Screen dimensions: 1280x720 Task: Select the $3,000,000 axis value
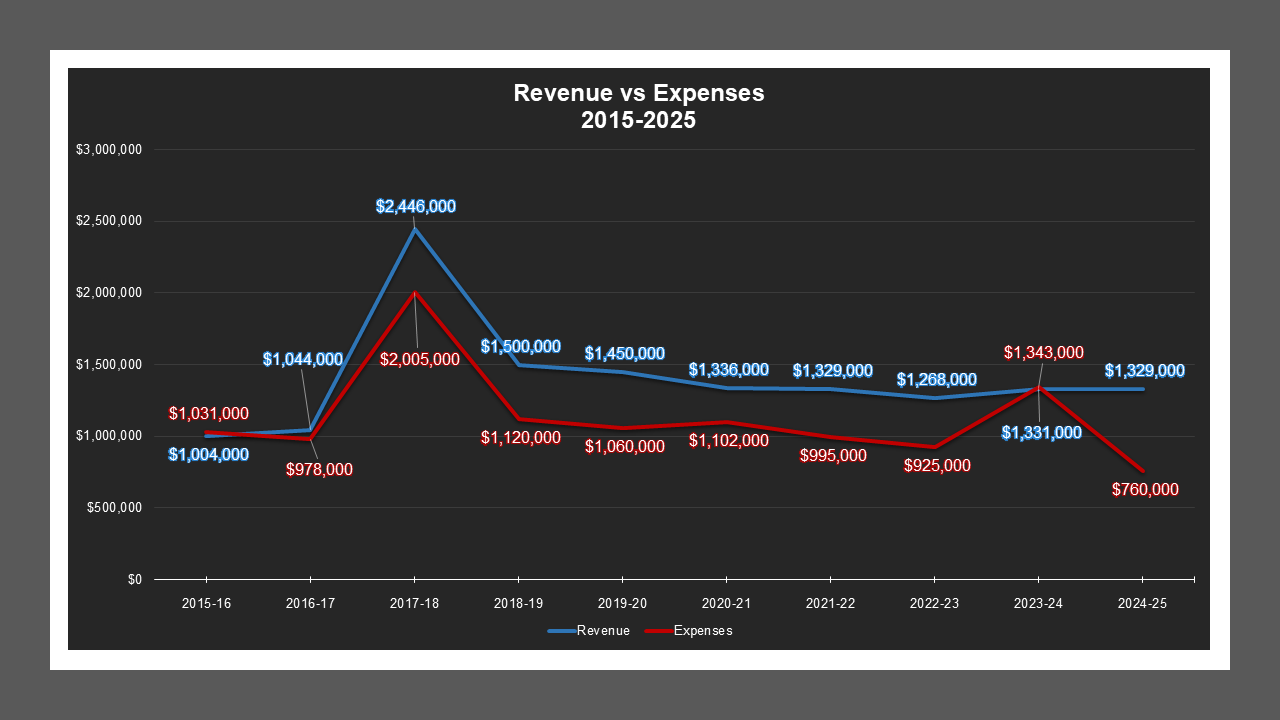[108, 148]
